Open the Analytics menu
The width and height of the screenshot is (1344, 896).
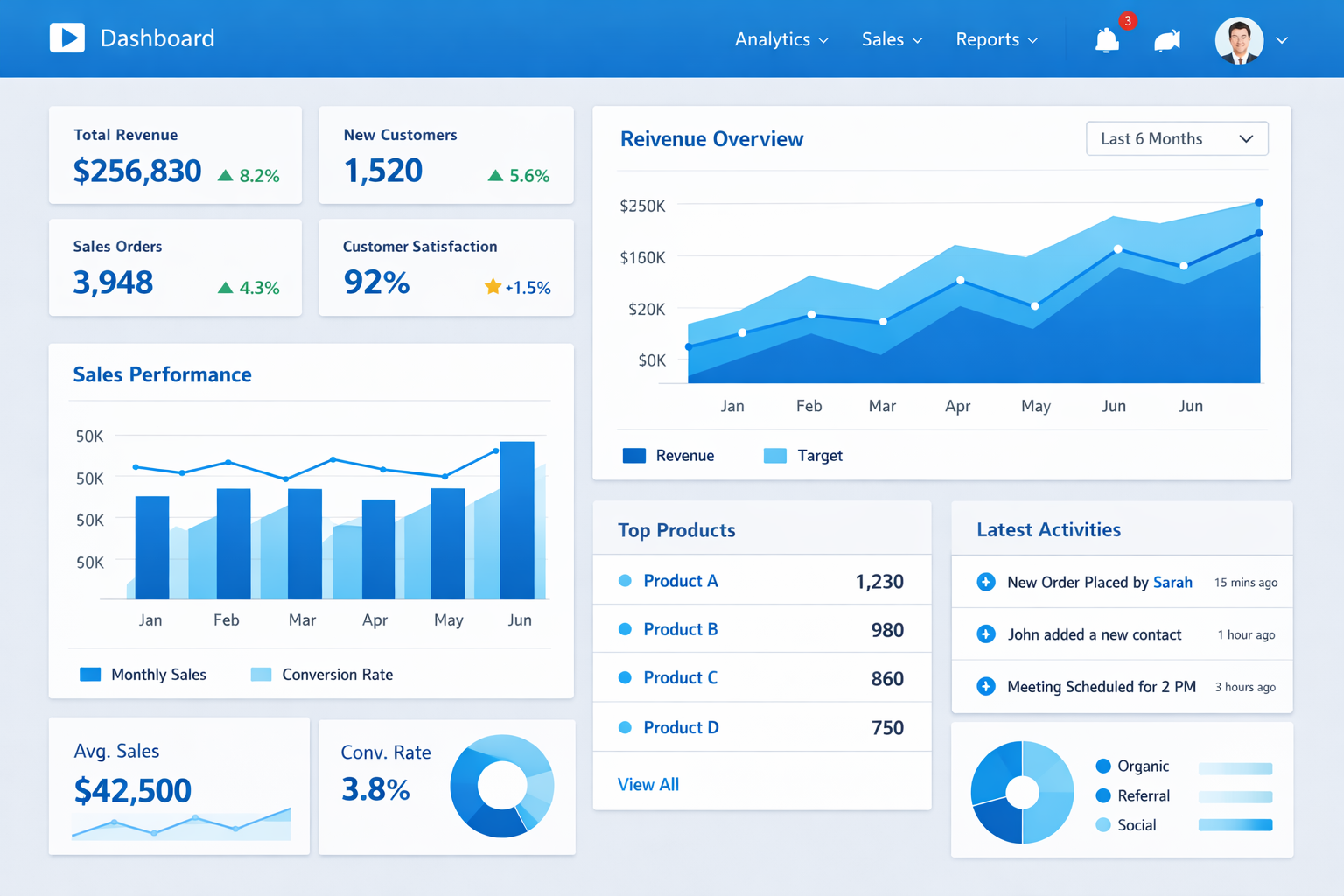pos(780,40)
